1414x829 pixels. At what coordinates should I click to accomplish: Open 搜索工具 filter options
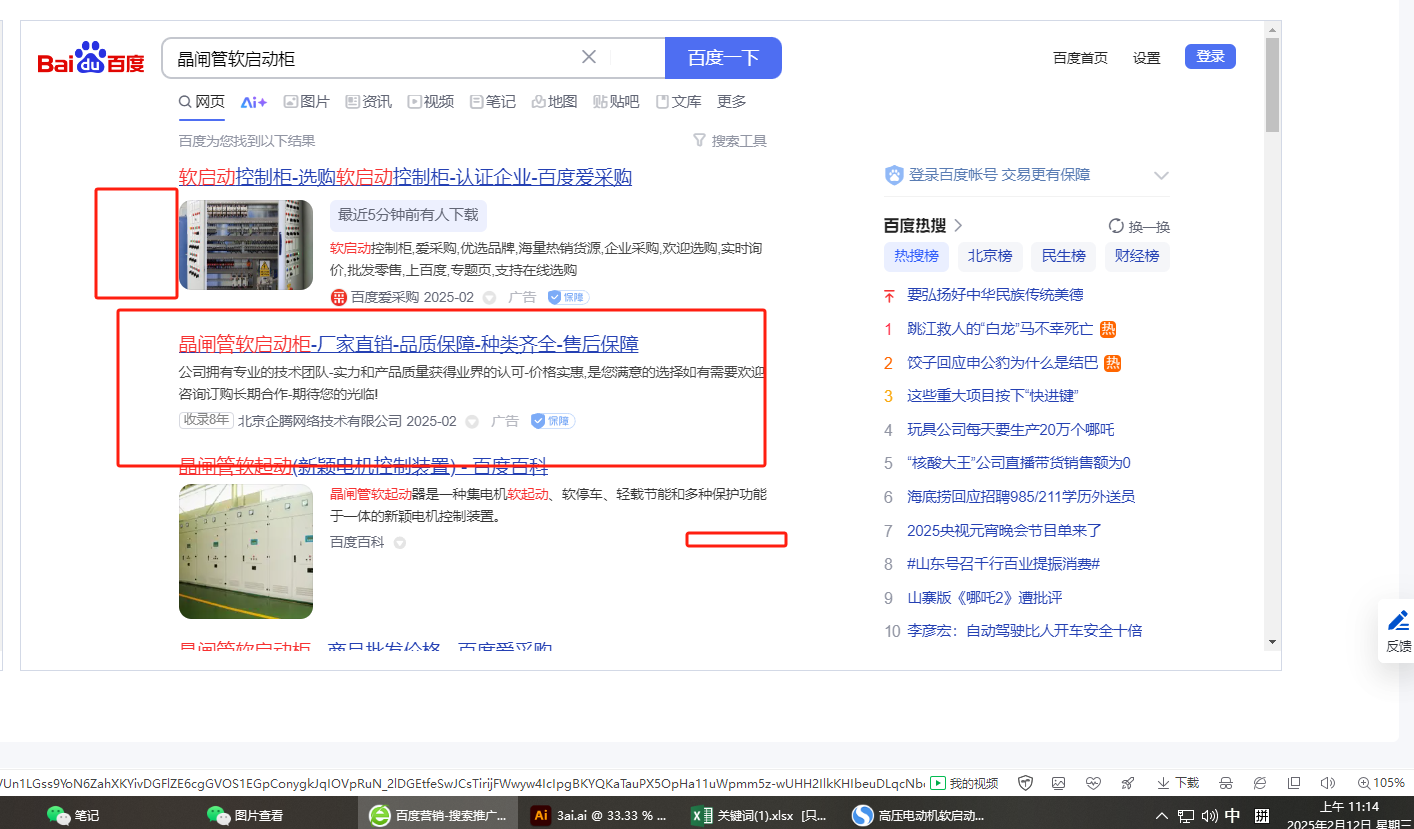point(730,141)
